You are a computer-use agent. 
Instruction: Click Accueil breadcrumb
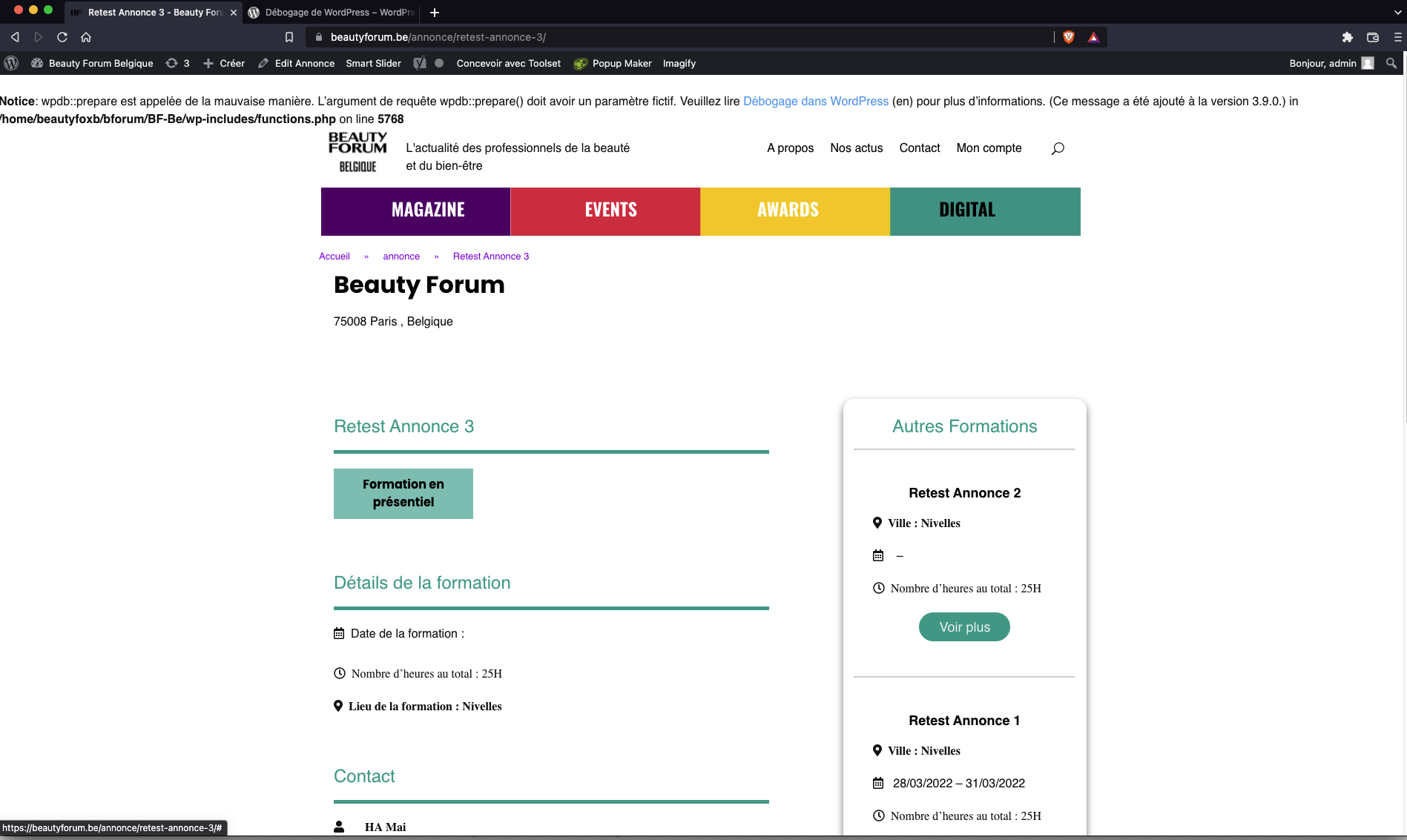click(x=335, y=257)
